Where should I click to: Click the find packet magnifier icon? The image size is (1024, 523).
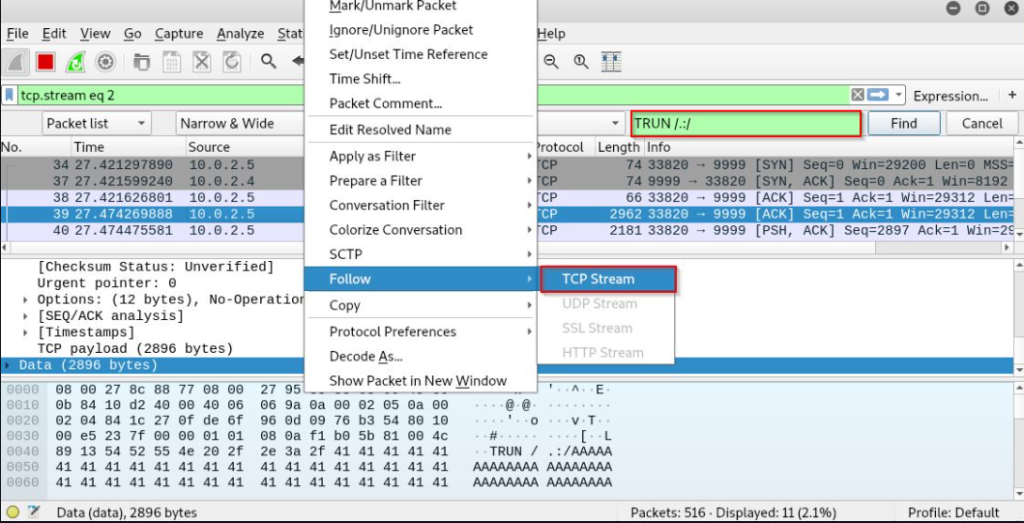click(x=268, y=62)
